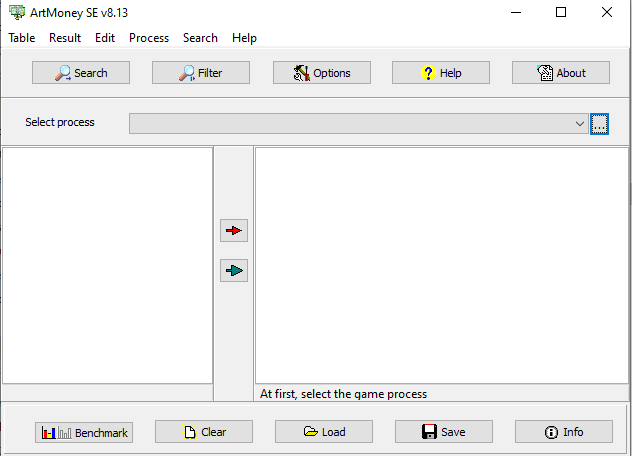Click the red arrow transfer button
The height and width of the screenshot is (456, 632).
(234, 231)
